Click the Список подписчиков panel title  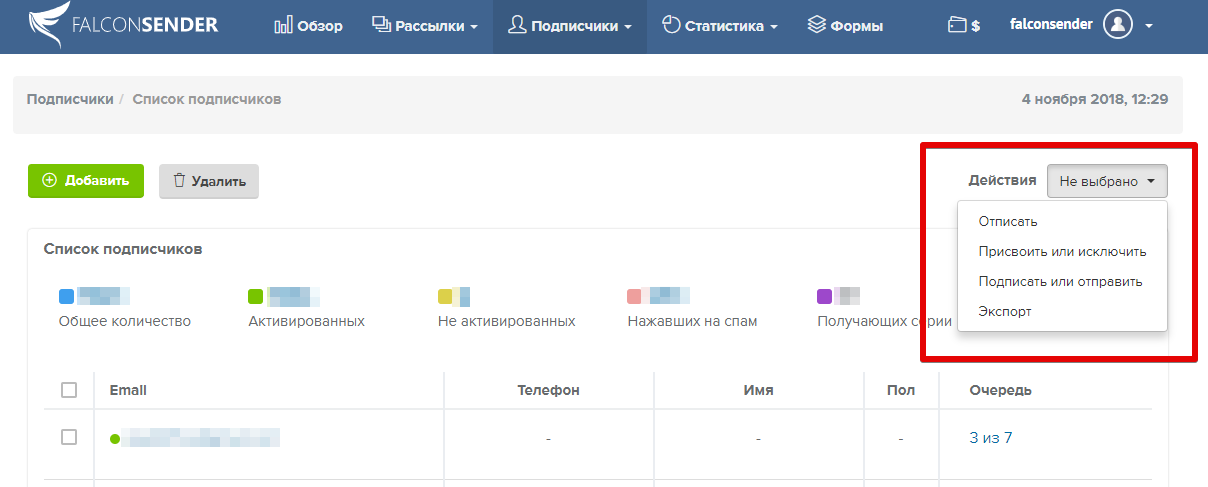click(x=123, y=248)
